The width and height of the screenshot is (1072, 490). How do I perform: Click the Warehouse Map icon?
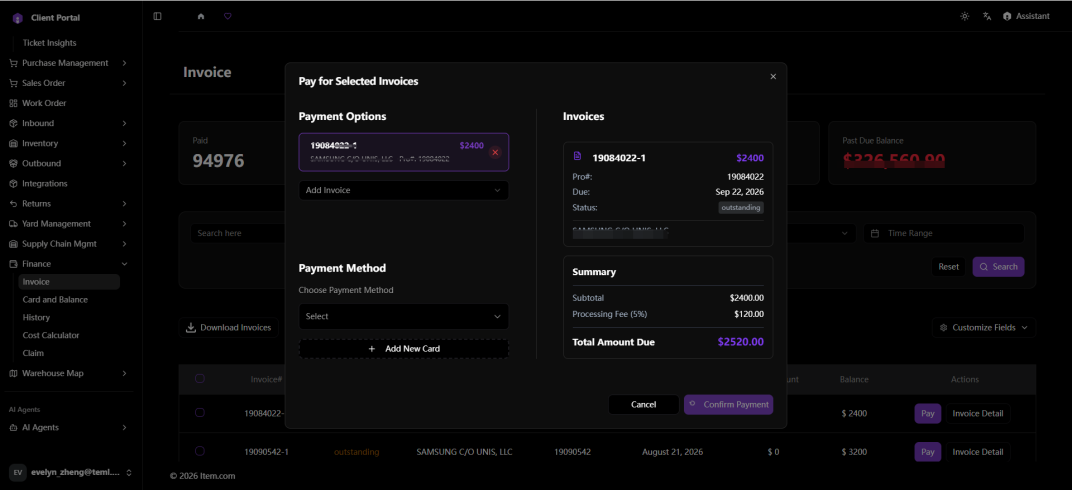pos(14,373)
